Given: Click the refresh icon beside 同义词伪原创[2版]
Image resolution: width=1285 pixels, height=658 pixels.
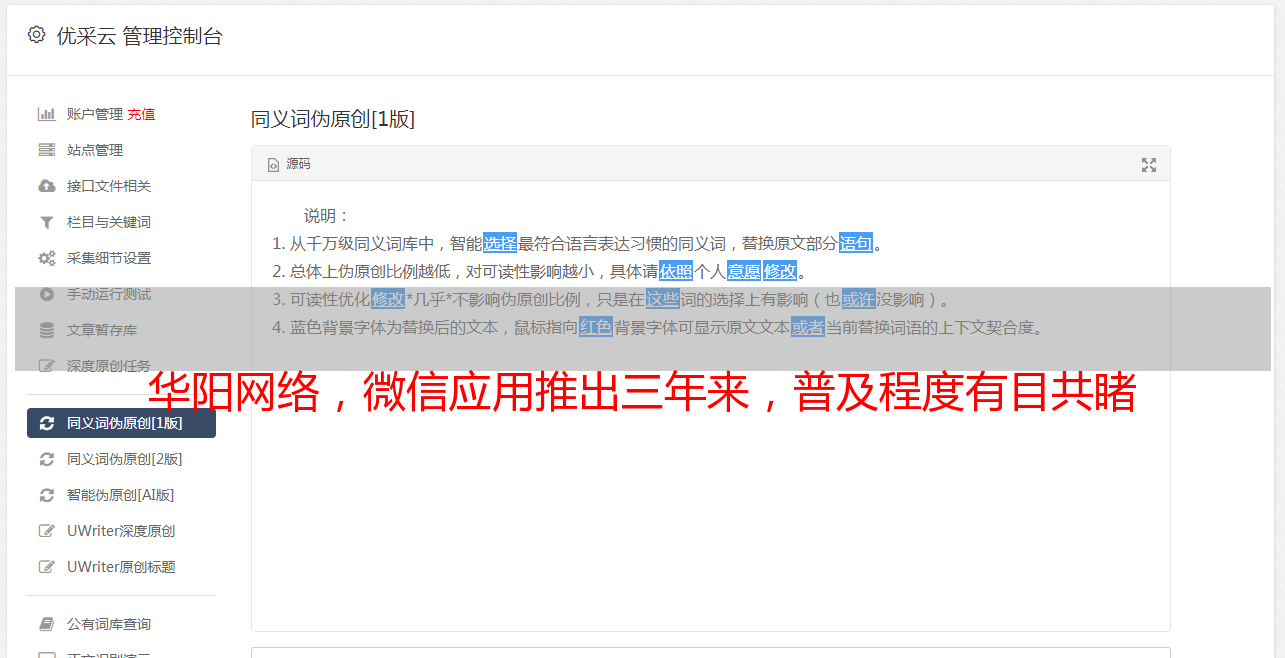Looking at the screenshot, I should coord(46,459).
